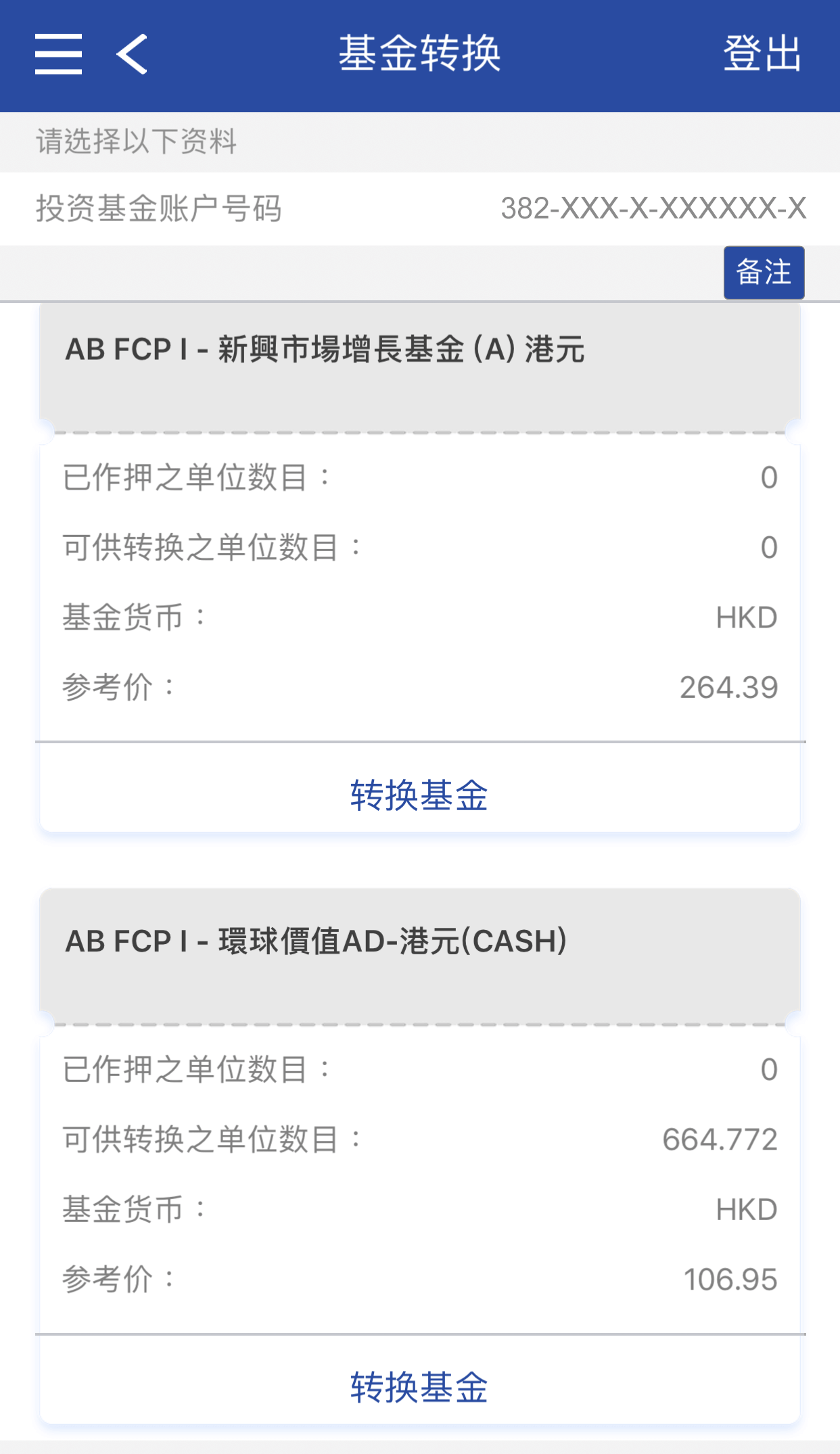This screenshot has width=840, height=1454.
Task: Tap account number 382-XXX-X-XXXXXX-X
Action: pos(653,208)
